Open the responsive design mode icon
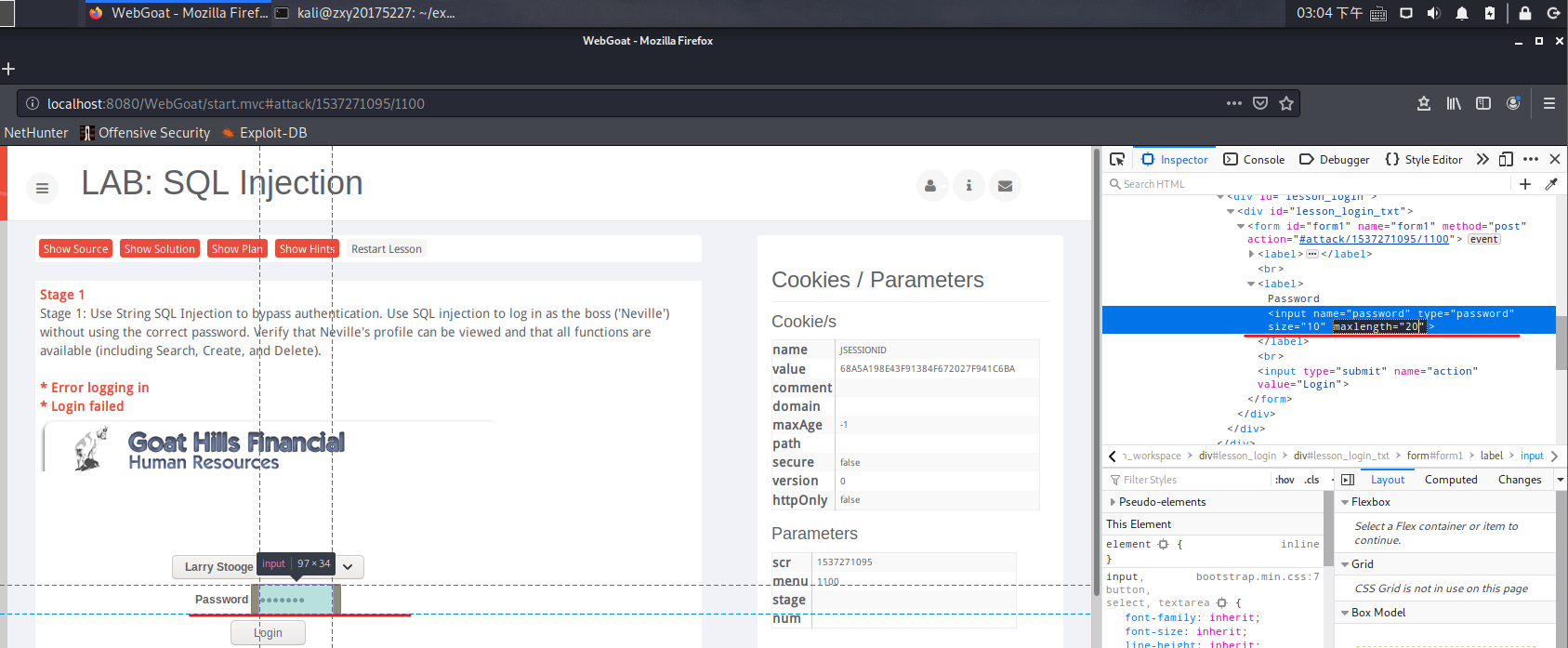 point(1506,159)
